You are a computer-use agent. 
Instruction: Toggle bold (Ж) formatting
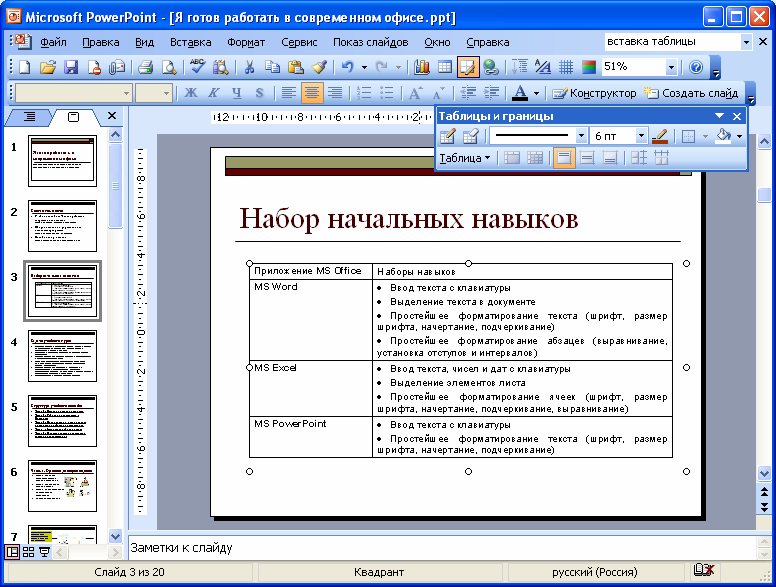(191, 93)
